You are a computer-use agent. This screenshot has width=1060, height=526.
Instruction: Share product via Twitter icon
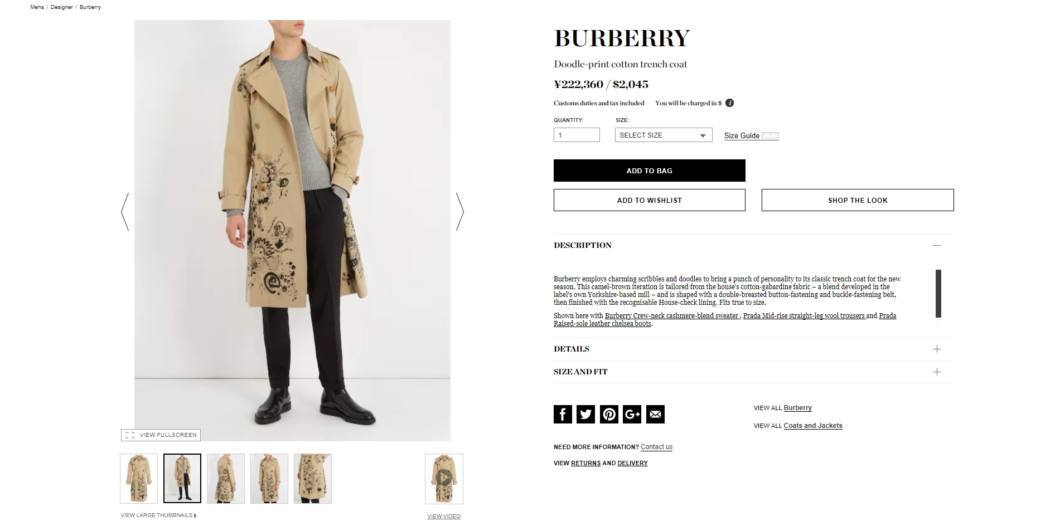tap(585, 414)
